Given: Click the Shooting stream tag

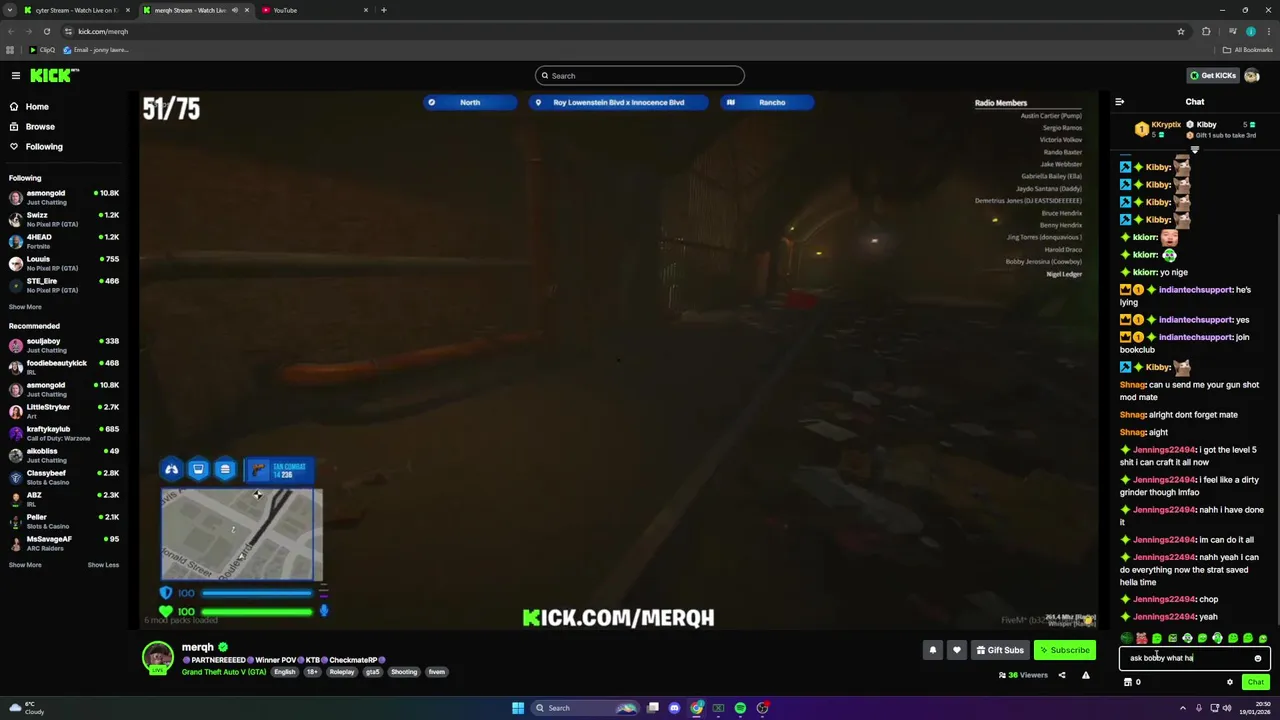Looking at the screenshot, I should (404, 672).
